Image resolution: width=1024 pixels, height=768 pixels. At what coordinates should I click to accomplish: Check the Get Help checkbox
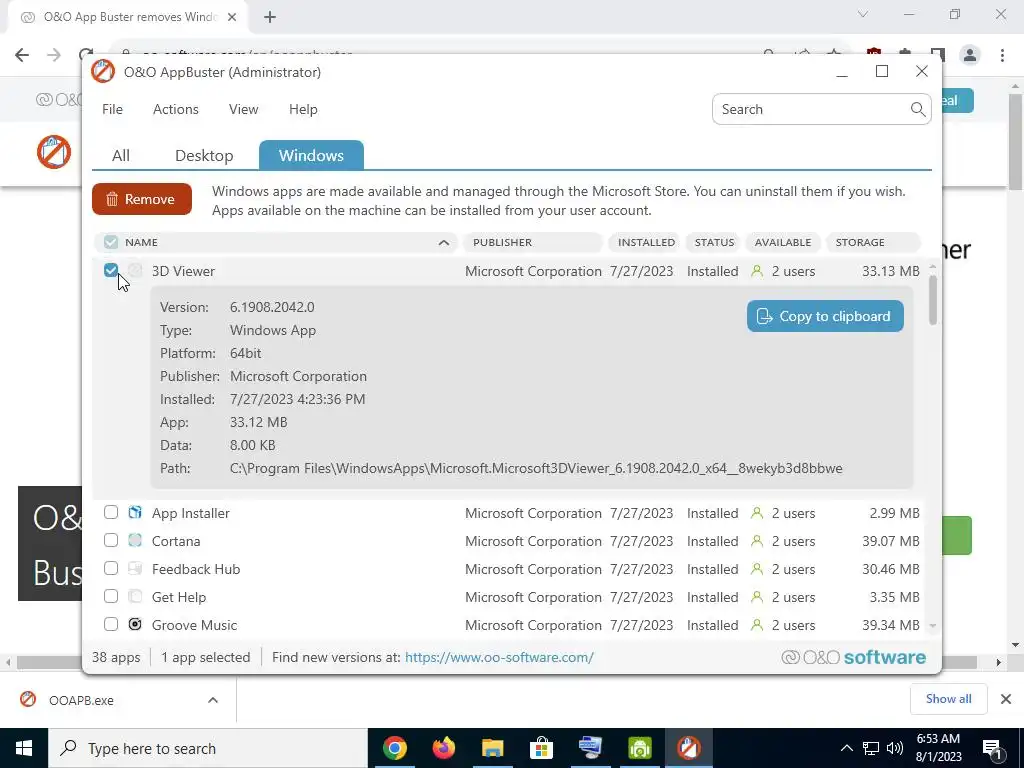(x=111, y=596)
